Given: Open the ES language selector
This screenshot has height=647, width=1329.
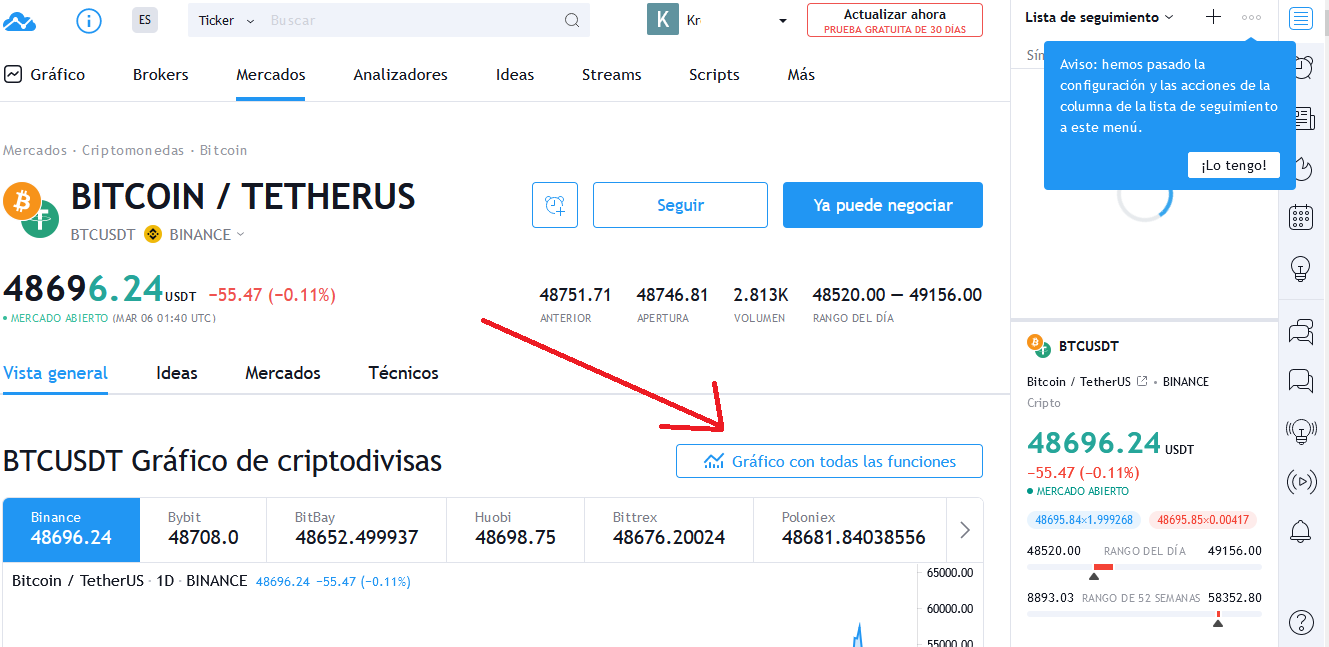Looking at the screenshot, I should (x=145, y=20).
